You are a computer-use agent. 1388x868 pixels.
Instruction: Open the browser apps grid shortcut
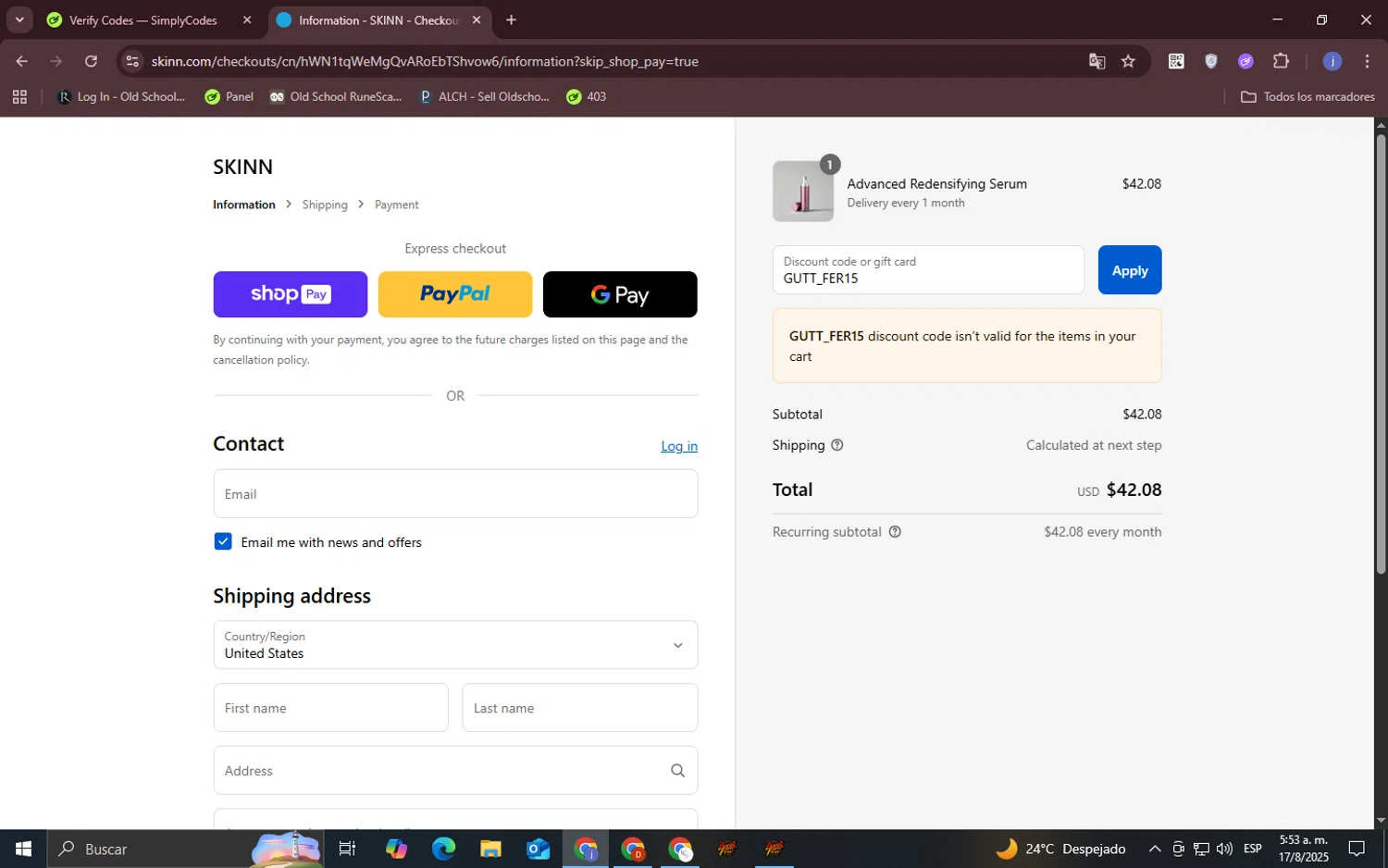(19, 96)
